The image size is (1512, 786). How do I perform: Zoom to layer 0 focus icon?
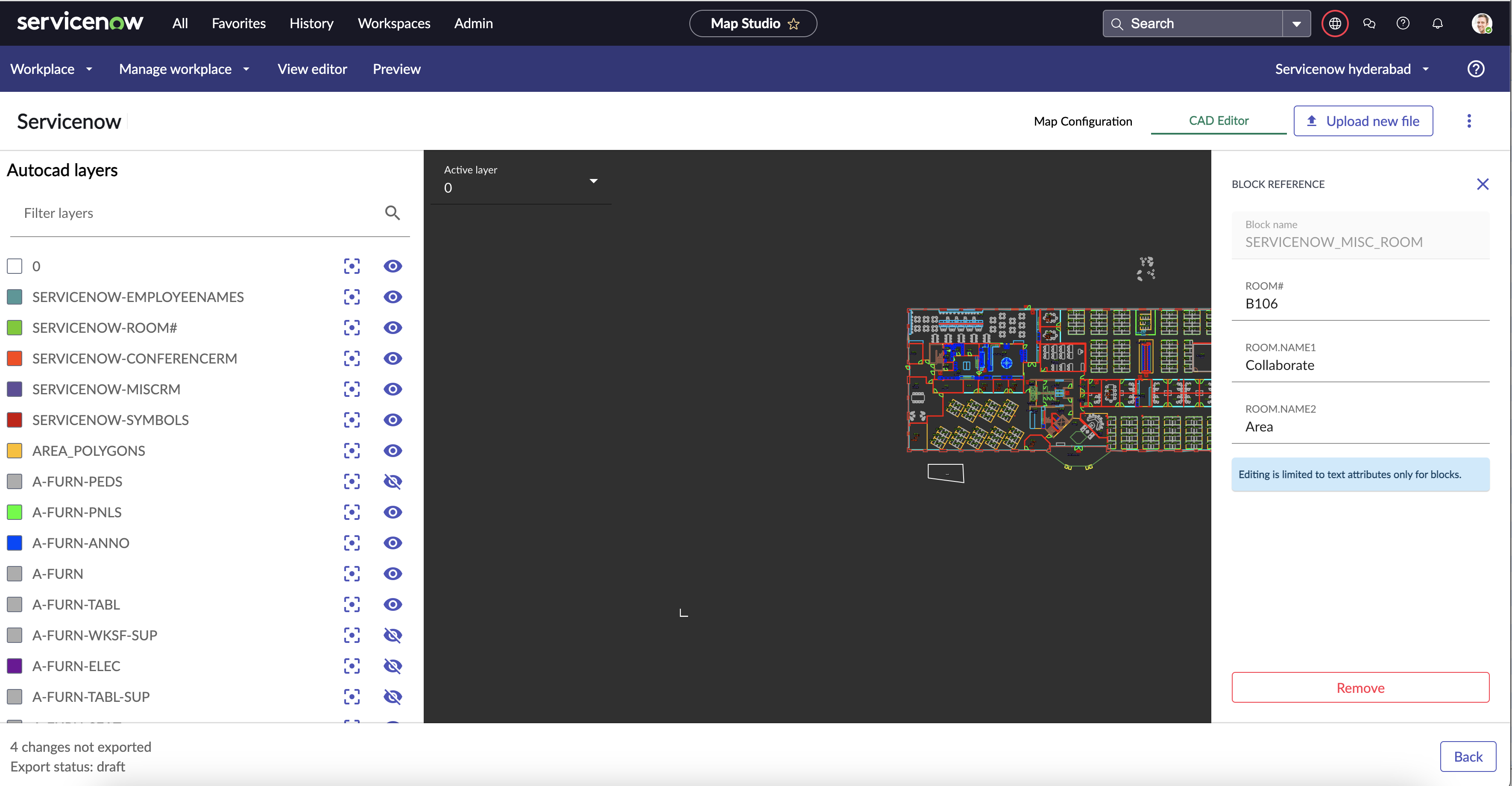[352, 266]
